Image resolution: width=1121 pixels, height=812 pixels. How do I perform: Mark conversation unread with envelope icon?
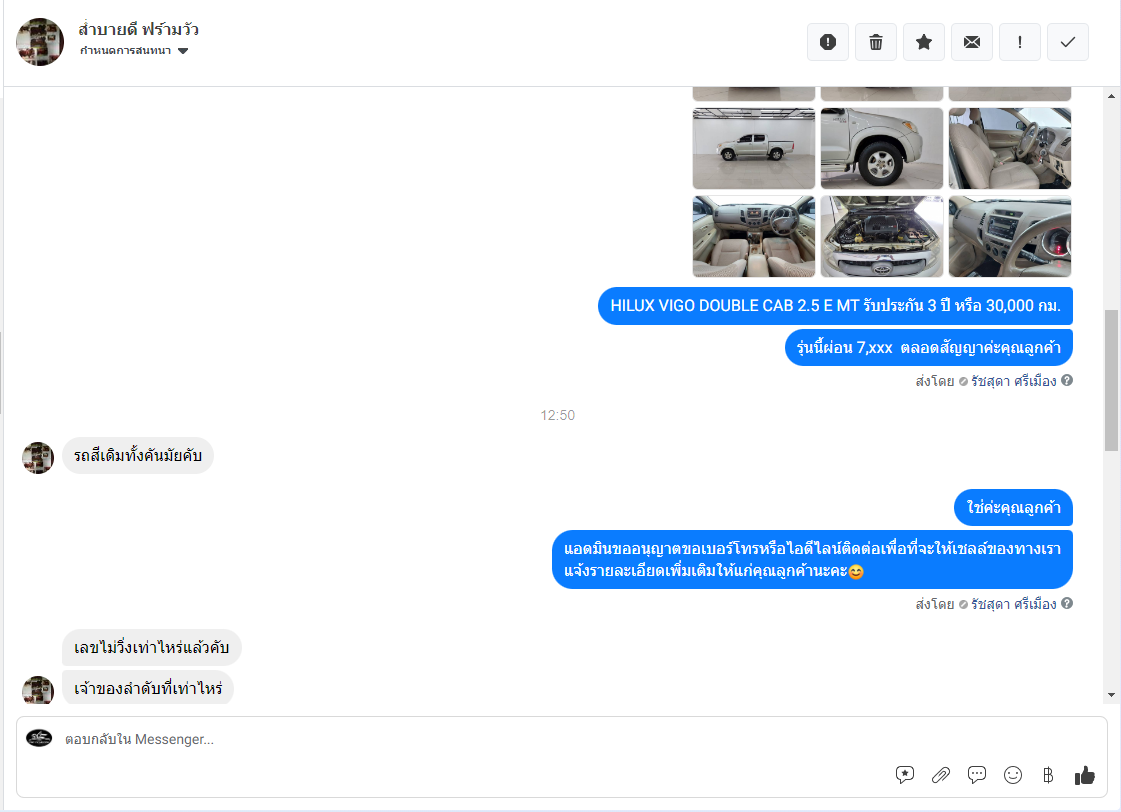[x=972, y=42]
